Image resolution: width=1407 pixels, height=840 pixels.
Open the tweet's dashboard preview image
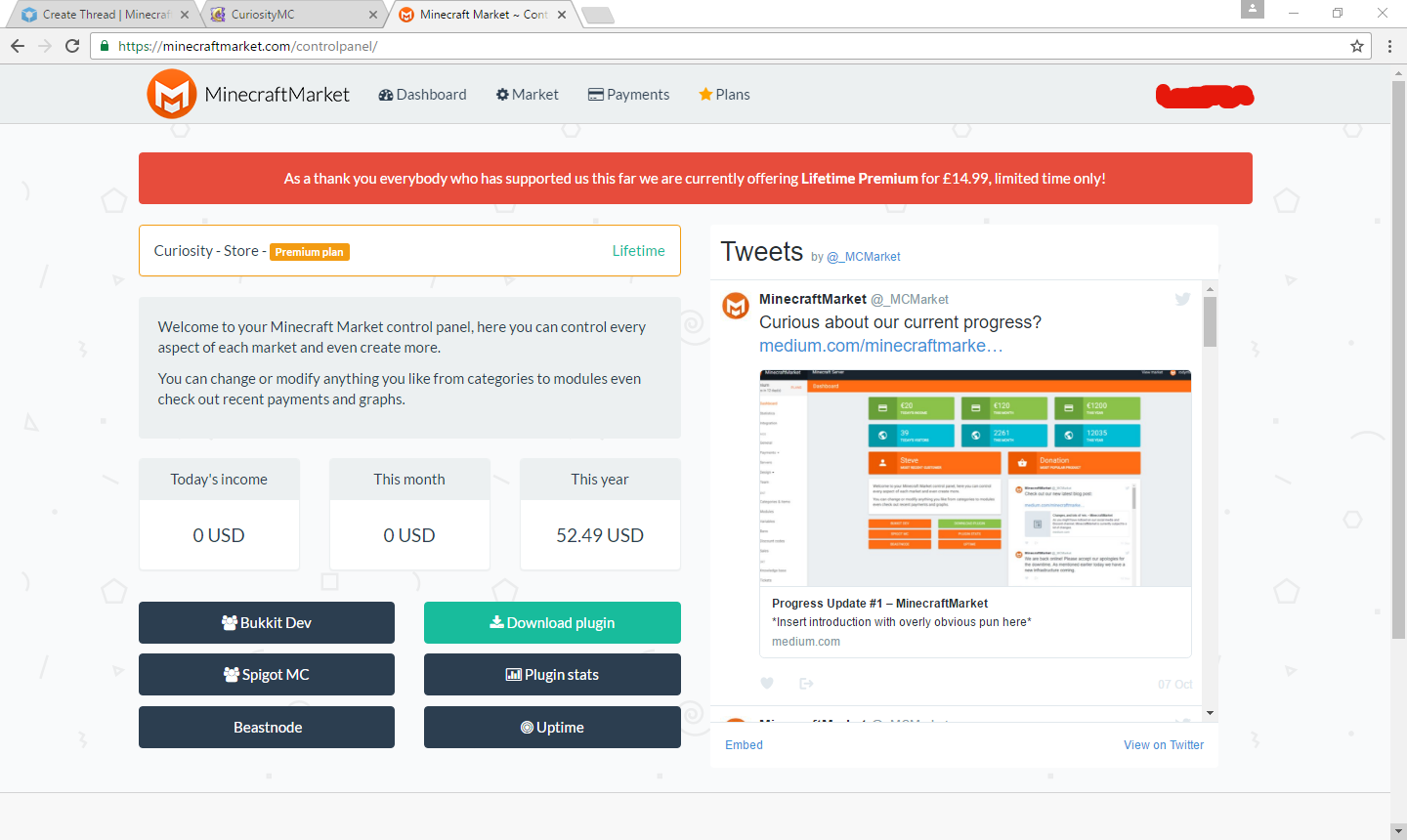[x=975, y=478]
